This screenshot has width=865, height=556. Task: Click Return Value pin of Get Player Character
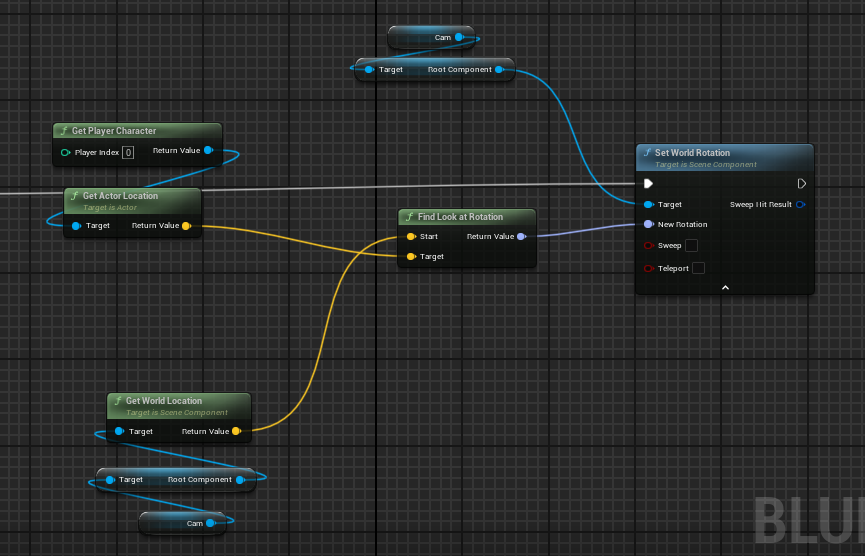coord(209,150)
